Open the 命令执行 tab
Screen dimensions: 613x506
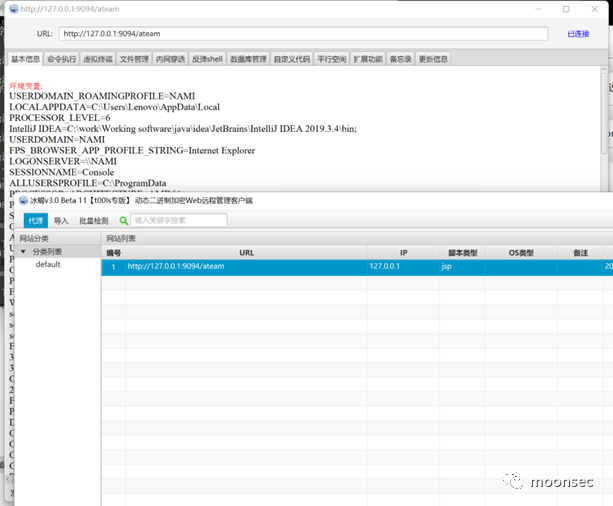[62, 59]
